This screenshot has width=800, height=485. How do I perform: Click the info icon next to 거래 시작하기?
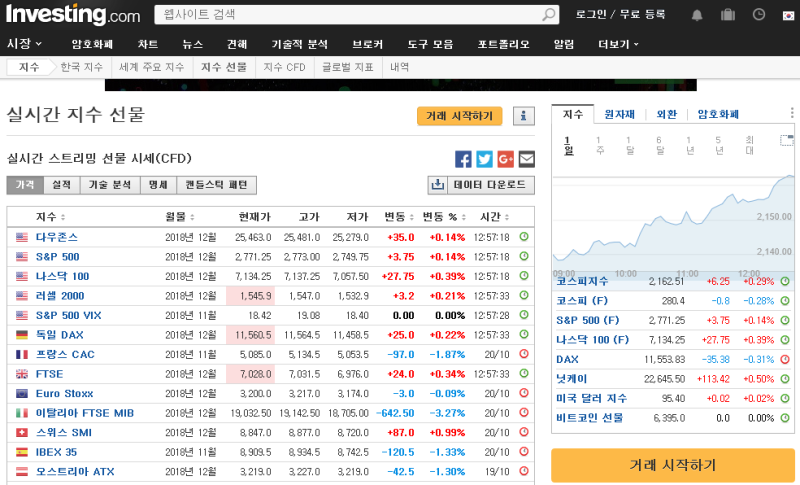coord(523,116)
